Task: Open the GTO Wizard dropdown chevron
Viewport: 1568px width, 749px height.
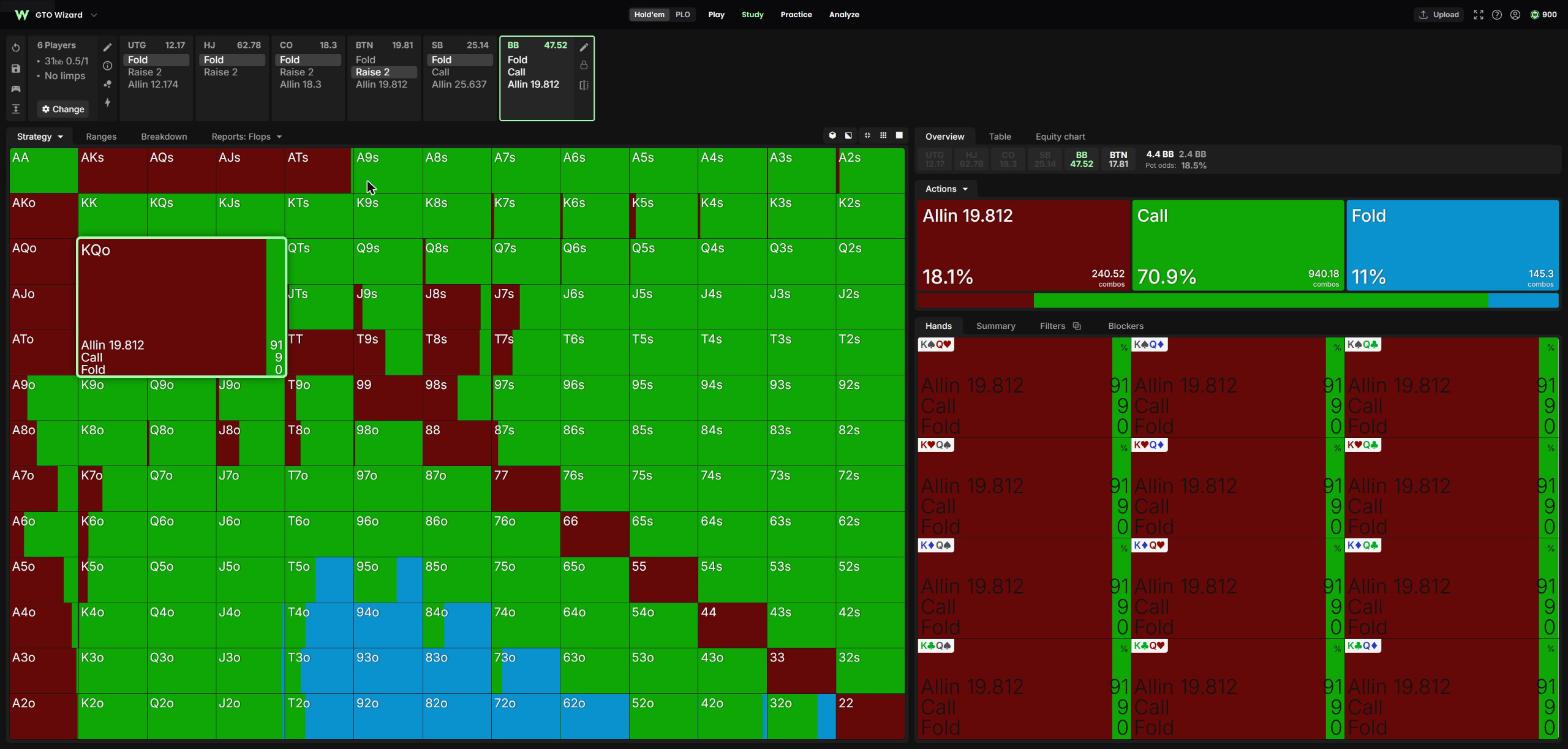Action: click(94, 15)
